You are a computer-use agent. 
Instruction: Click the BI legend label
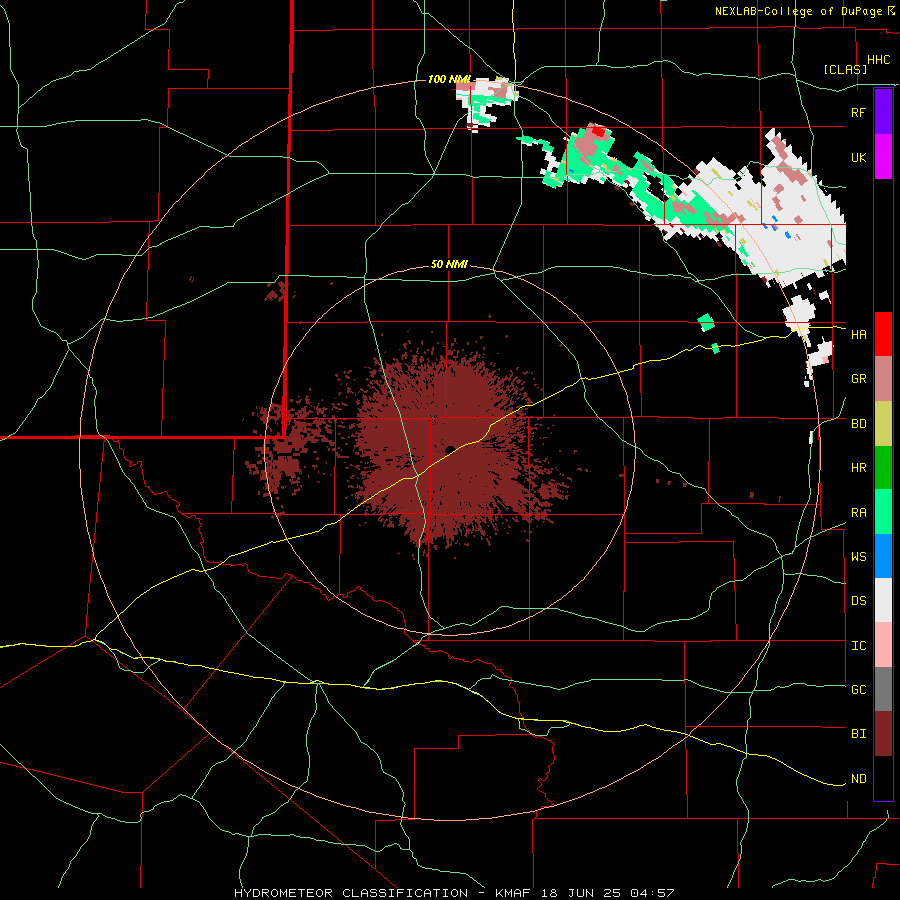coord(858,734)
